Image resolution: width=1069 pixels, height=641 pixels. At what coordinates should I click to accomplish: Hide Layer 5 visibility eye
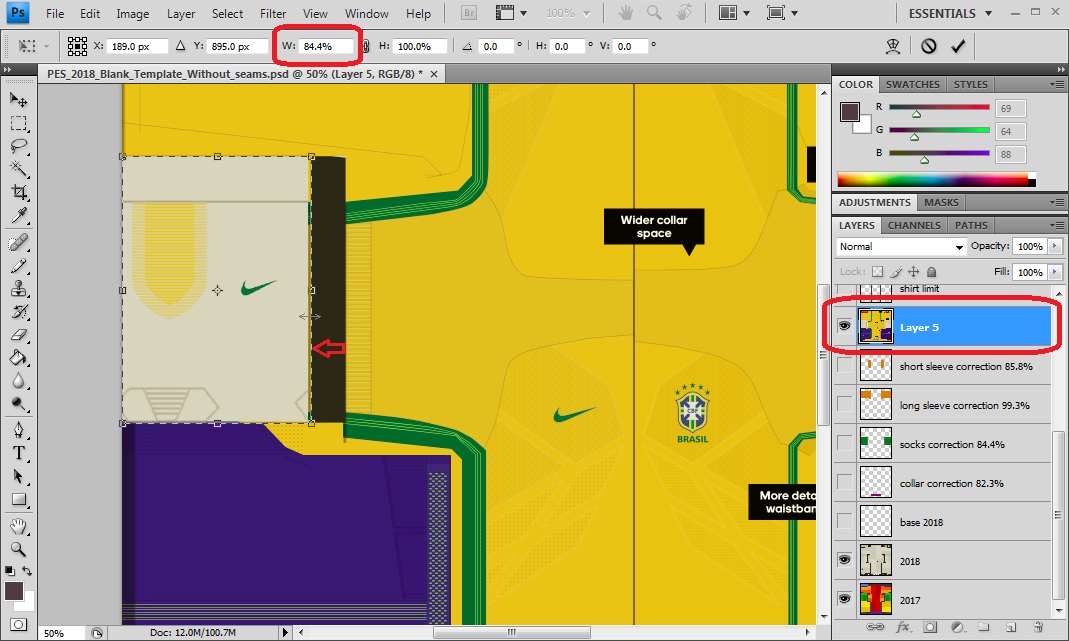[844, 326]
